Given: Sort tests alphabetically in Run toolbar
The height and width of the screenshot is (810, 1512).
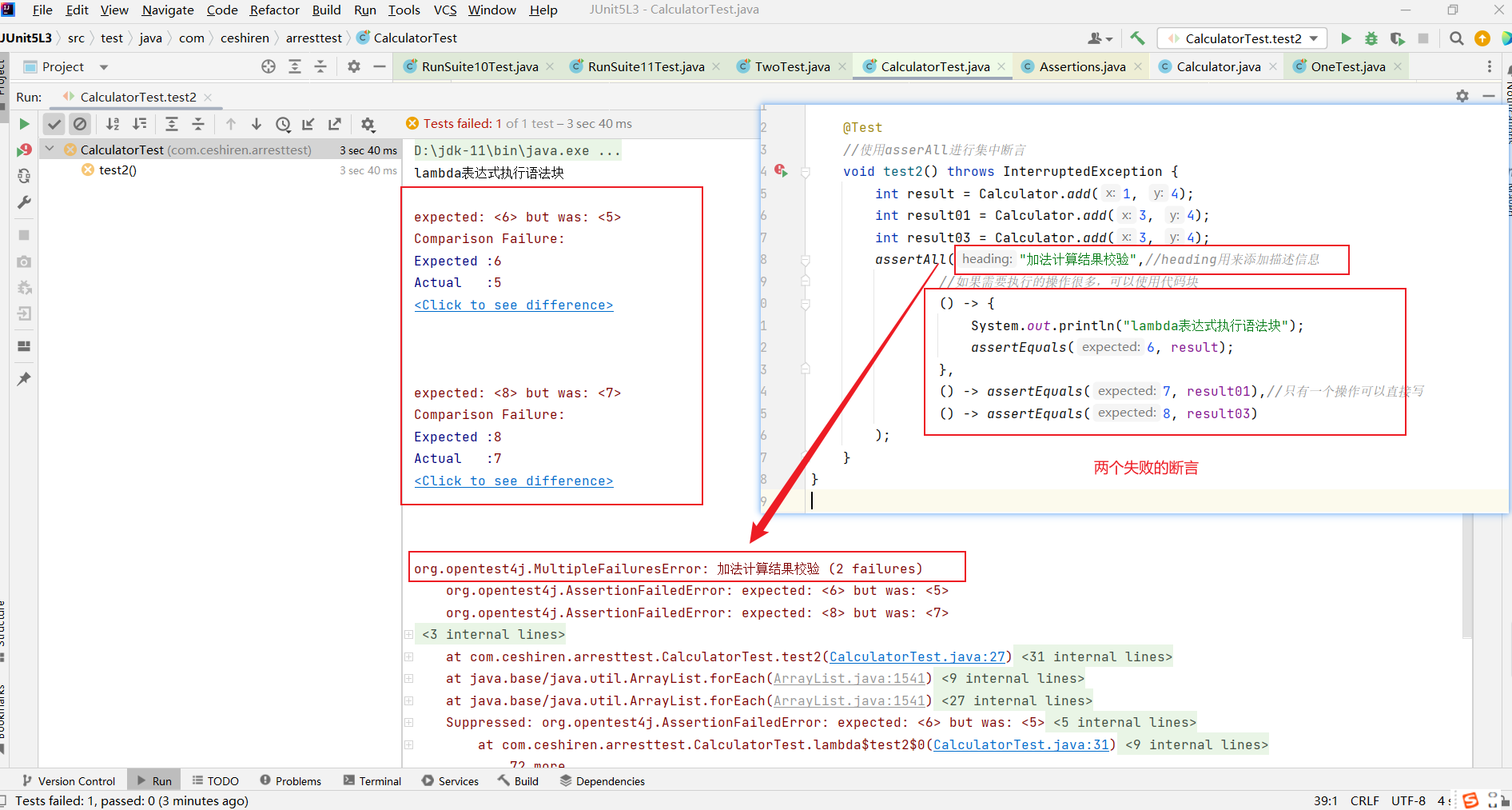Looking at the screenshot, I should click(113, 124).
